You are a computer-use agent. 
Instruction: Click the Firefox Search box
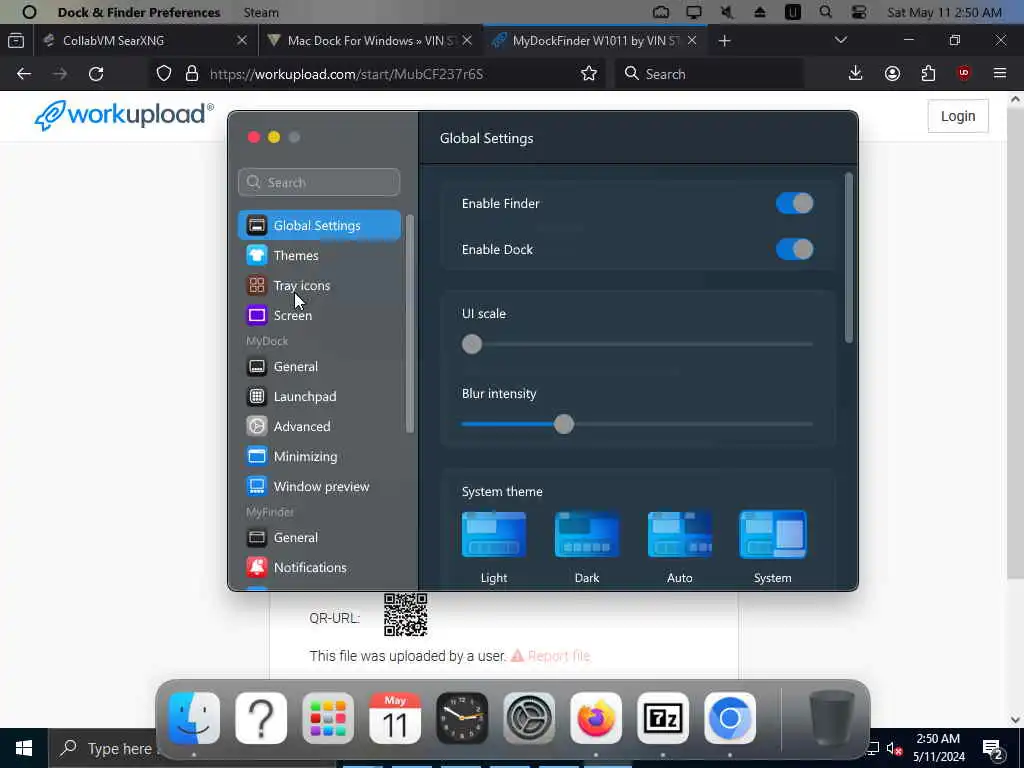[709, 74]
